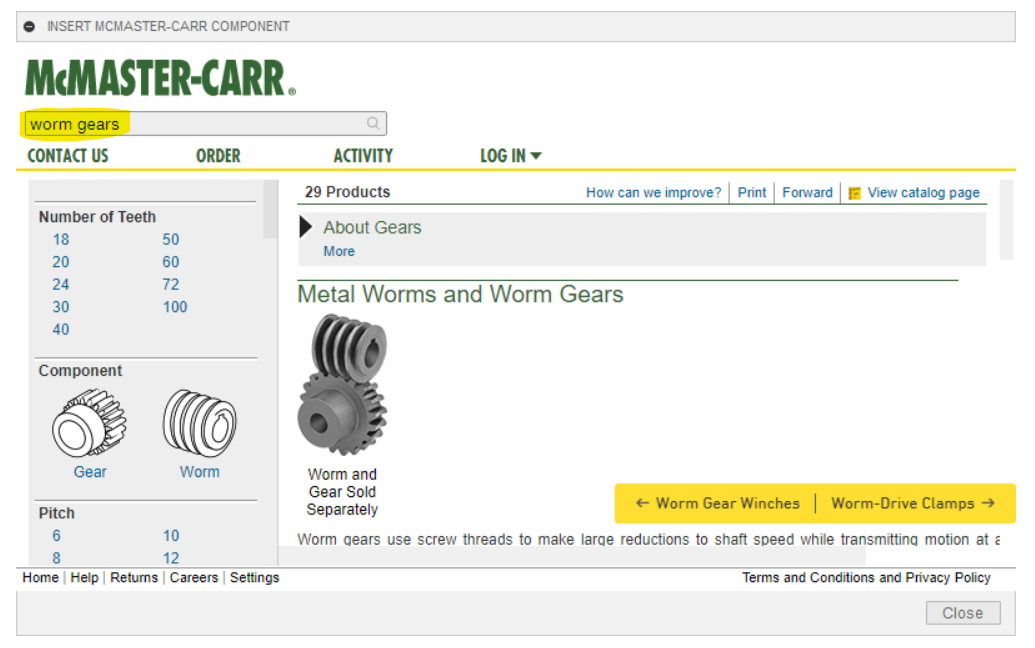Filter Pitch 8
This screenshot has width=1035, height=648.
tap(57, 558)
